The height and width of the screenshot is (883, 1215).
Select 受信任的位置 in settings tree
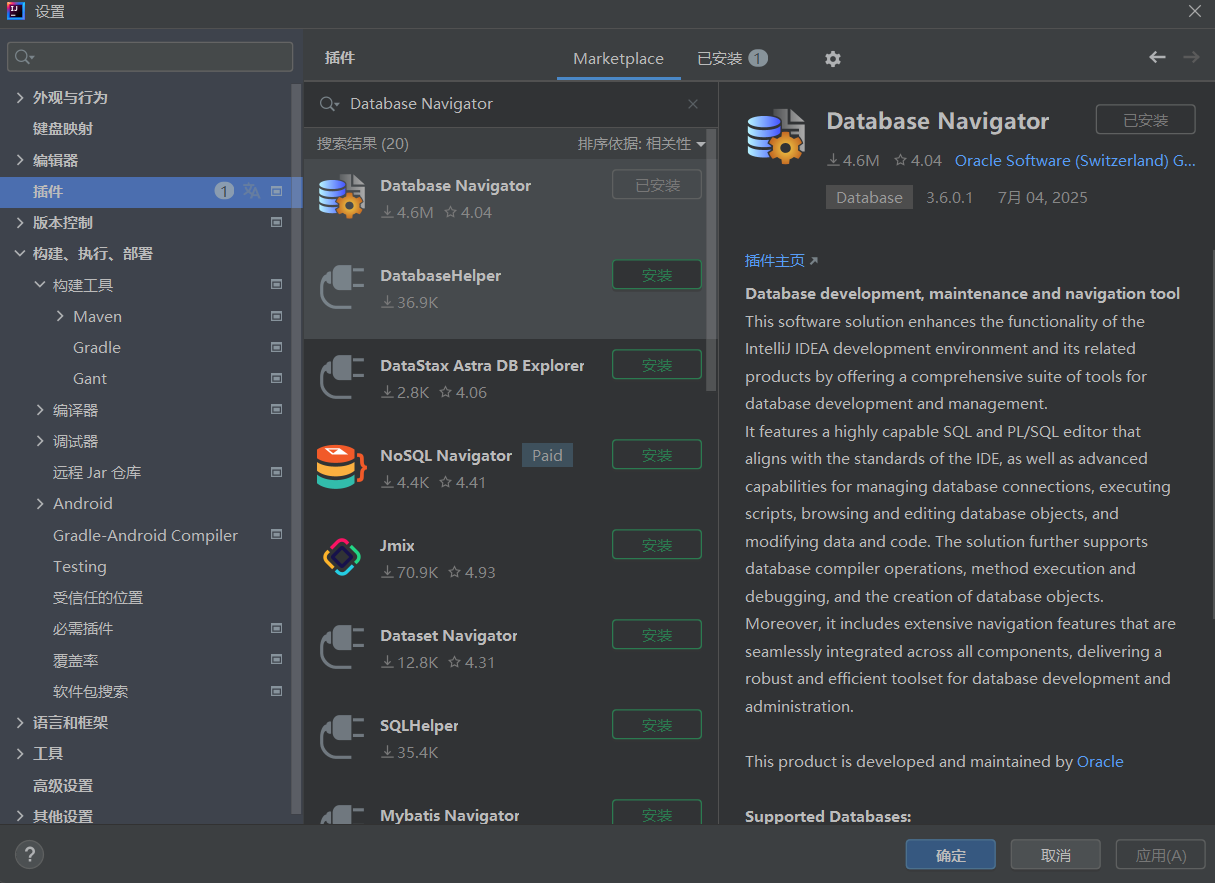coord(98,597)
